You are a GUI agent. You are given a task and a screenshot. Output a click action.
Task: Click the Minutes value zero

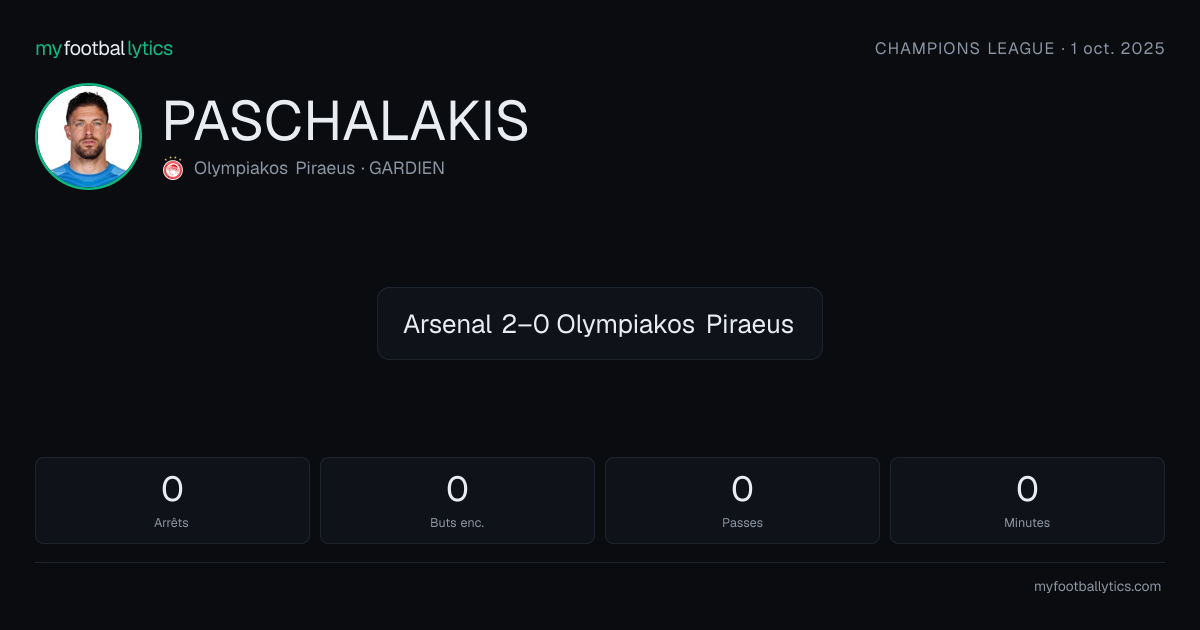[1027, 489]
